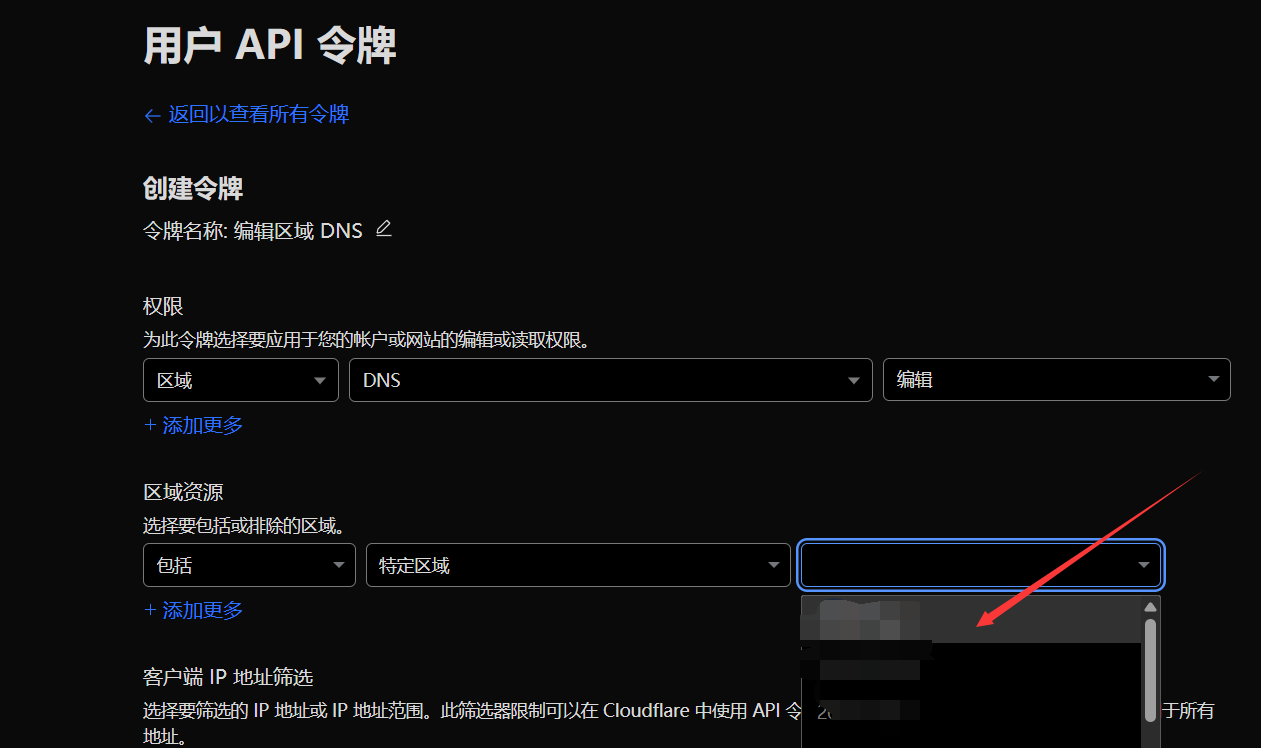This screenshot has height=748, width=1261.
Task: Open the 区域 permission type dropdown
Action: (240, 380)
